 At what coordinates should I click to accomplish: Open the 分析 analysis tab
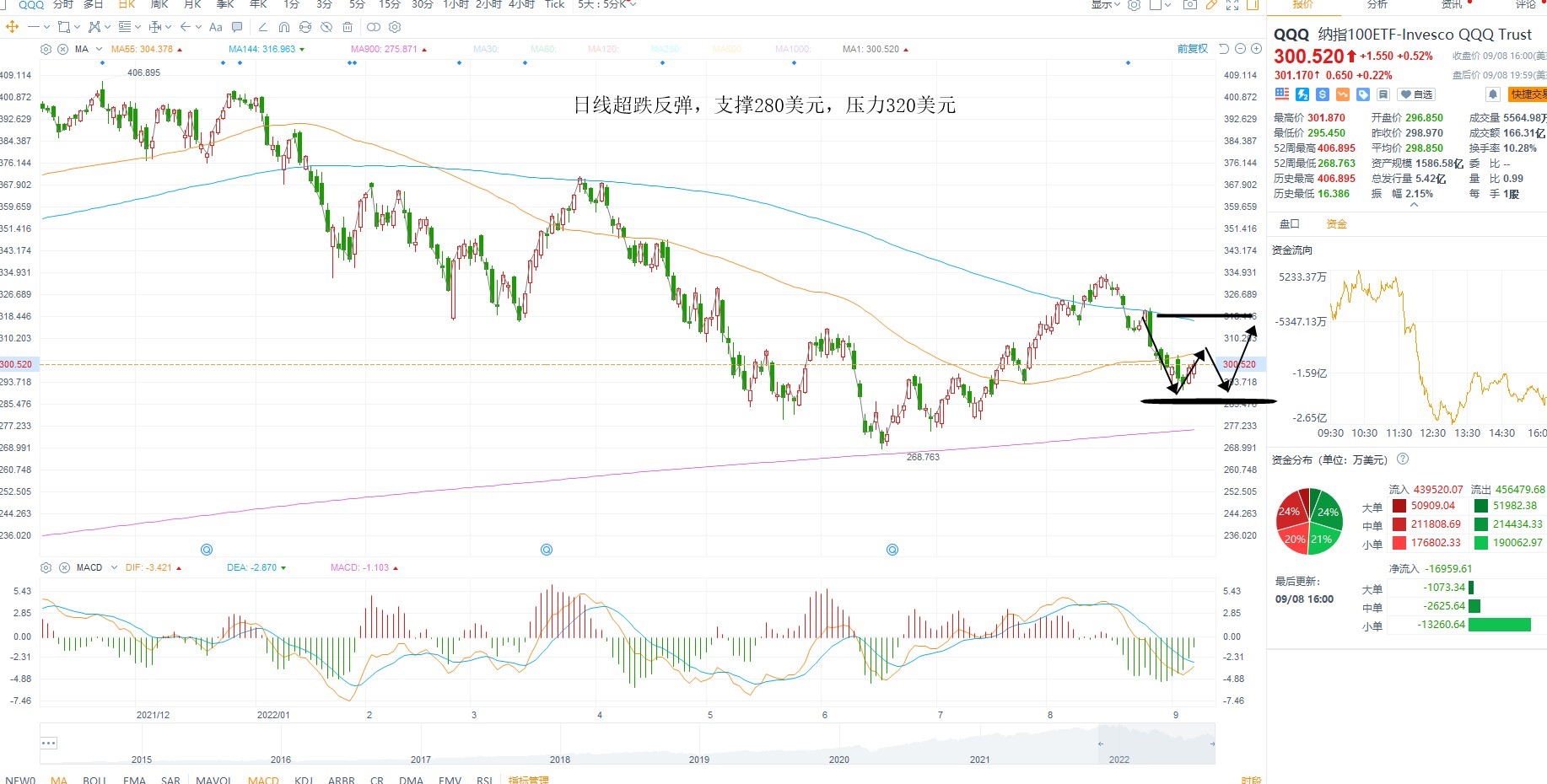[x=1377, y=4]
